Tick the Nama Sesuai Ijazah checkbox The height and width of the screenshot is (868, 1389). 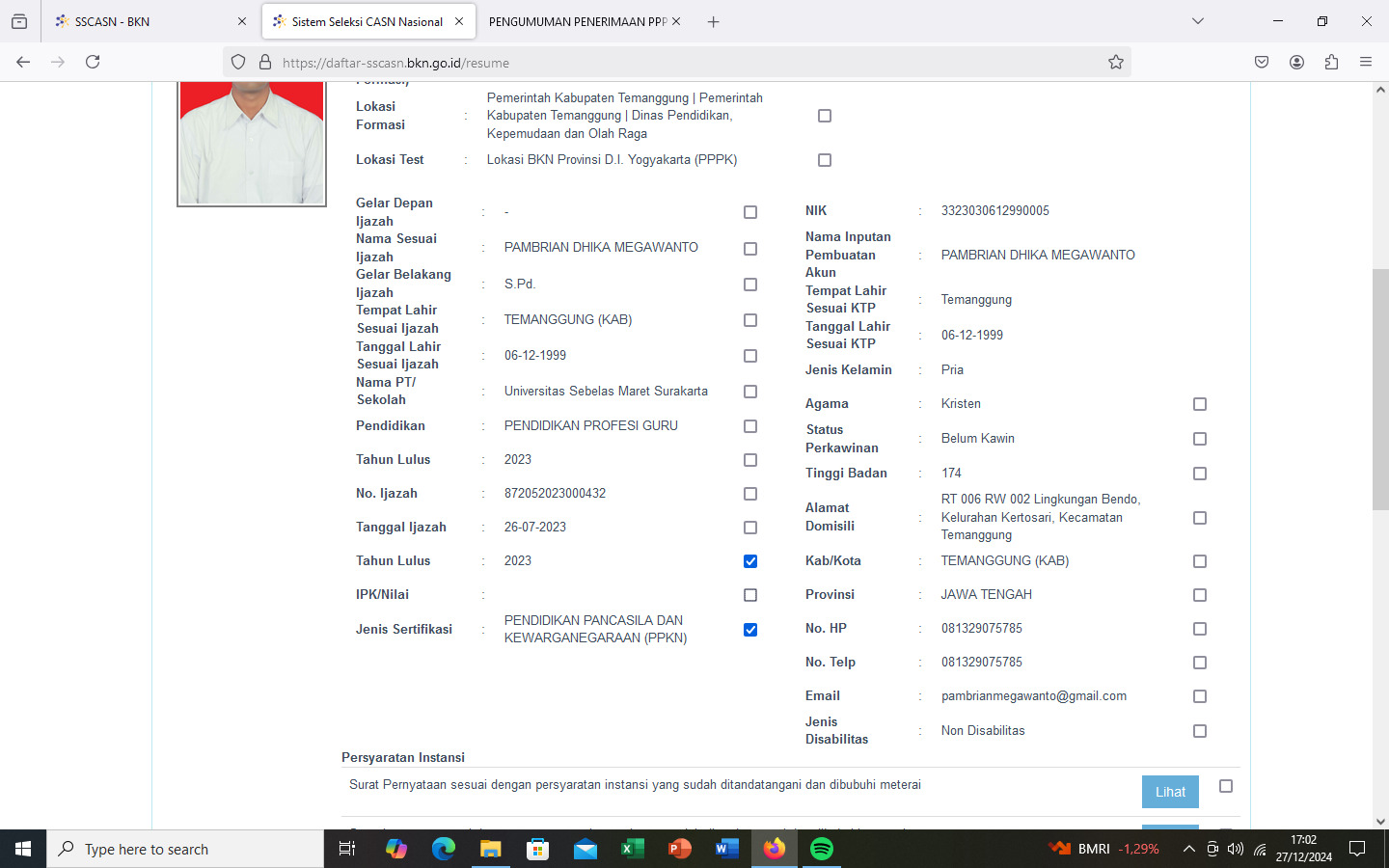(x=750, y=249)
